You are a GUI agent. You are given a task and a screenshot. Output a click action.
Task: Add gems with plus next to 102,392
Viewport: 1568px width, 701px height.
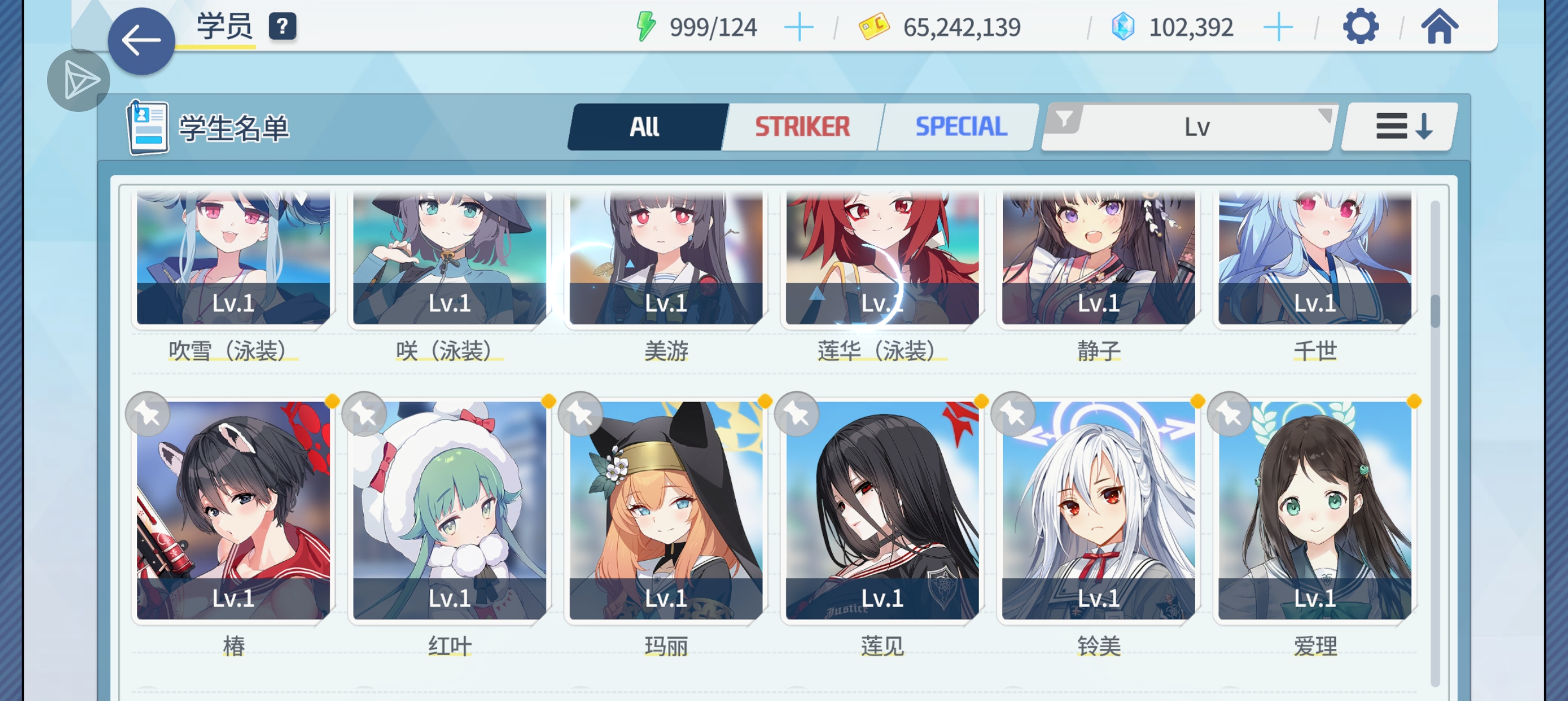click(1278, 27)
